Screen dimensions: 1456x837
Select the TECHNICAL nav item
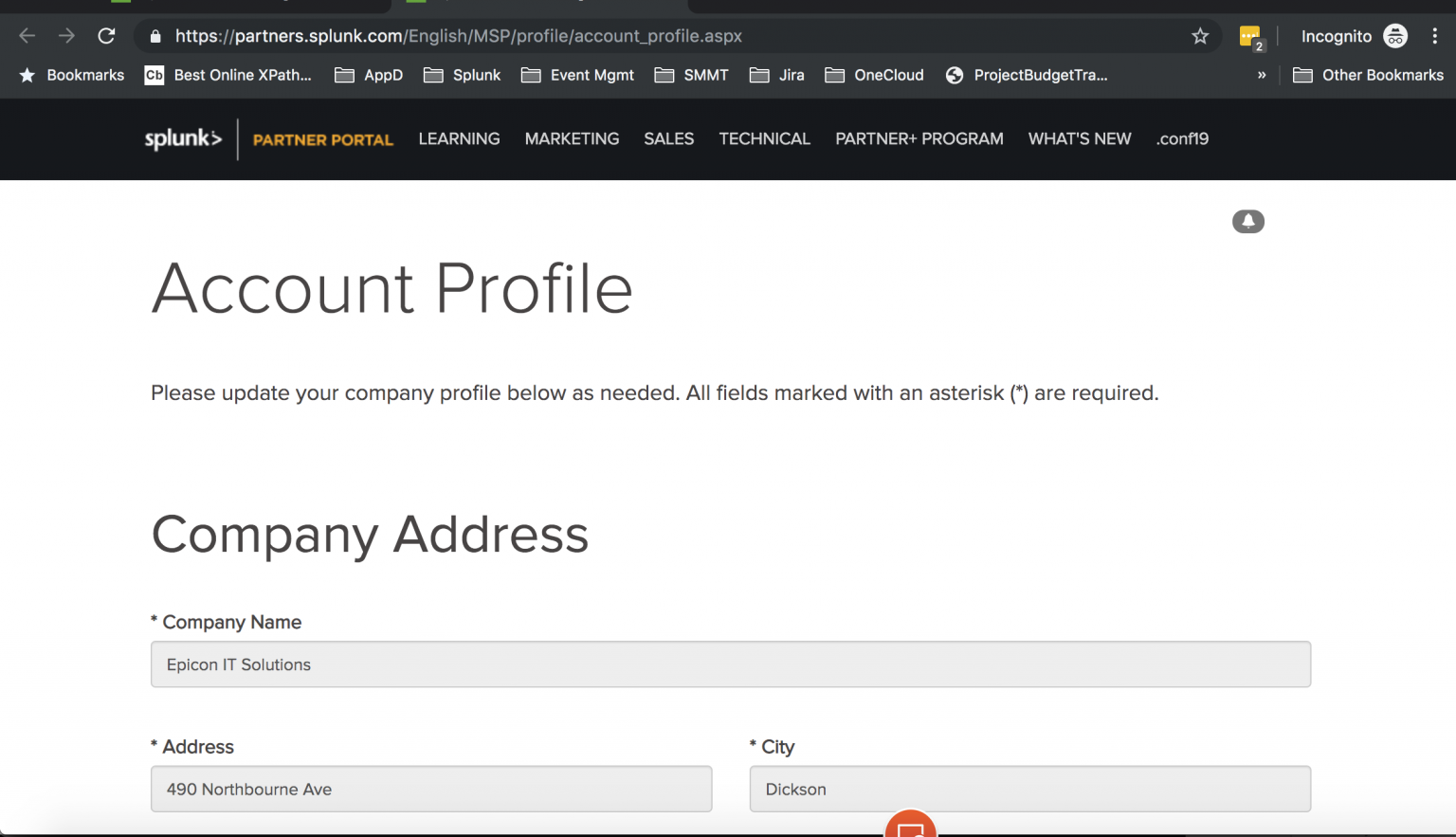click(764, 138)
